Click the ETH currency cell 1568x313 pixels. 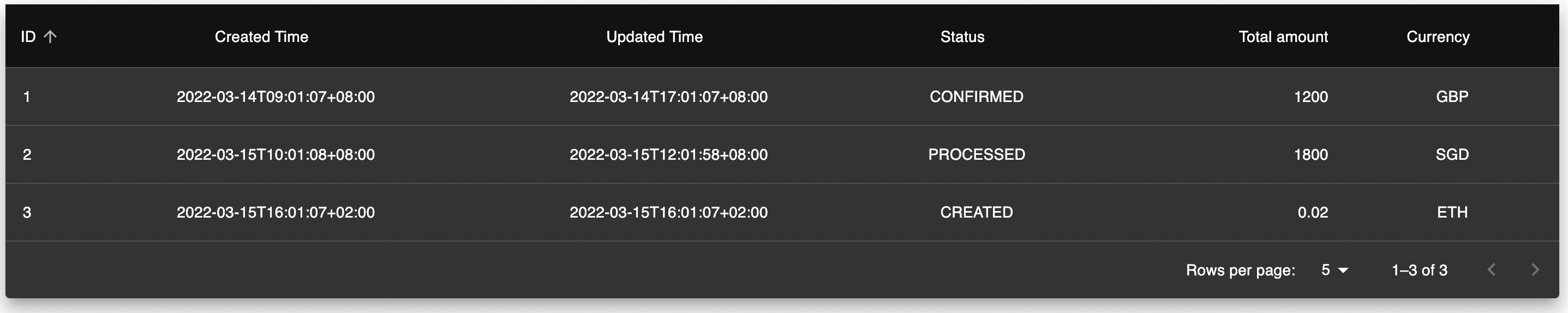pyautogui.click(x=1452, y=213)
